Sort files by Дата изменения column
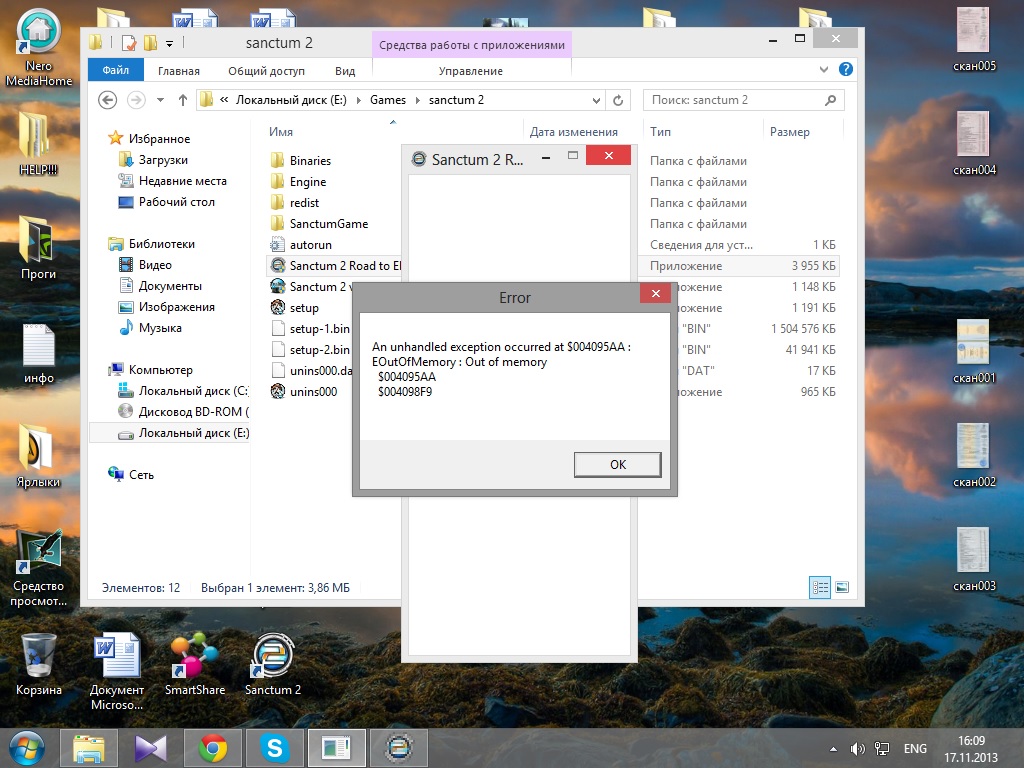The width and height of the screenshot is (1024, 768). tap(573, 131)
